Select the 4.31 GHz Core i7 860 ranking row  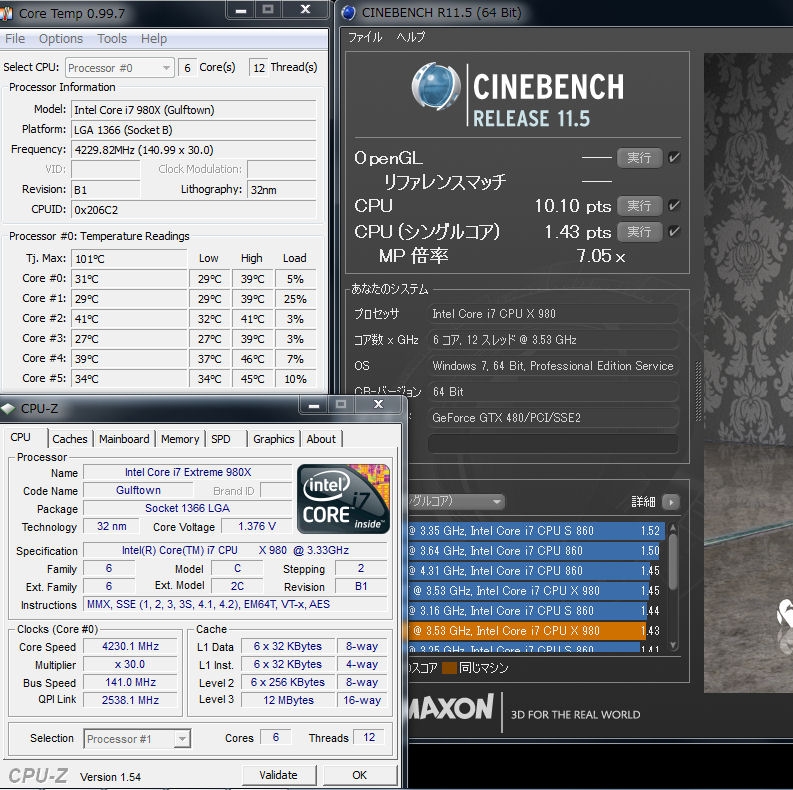(x=536, y=571)
